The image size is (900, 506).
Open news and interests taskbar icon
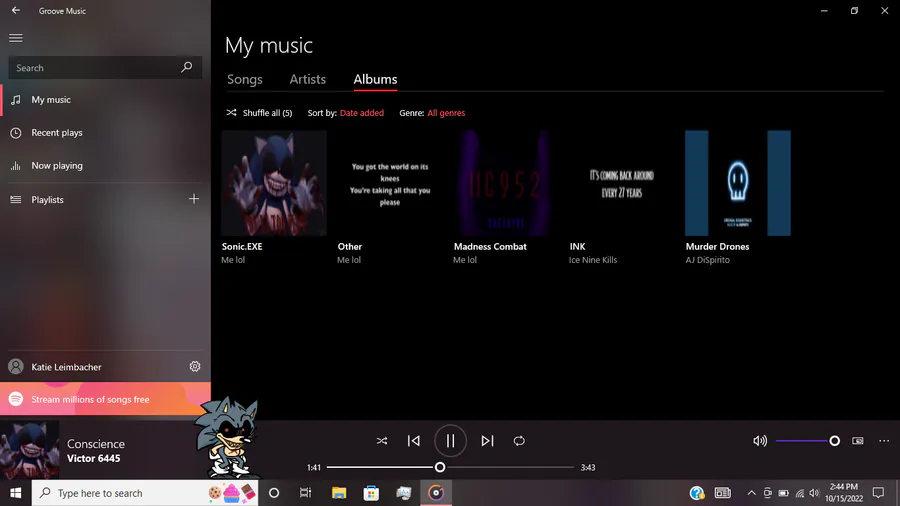[x=723, y=493]
